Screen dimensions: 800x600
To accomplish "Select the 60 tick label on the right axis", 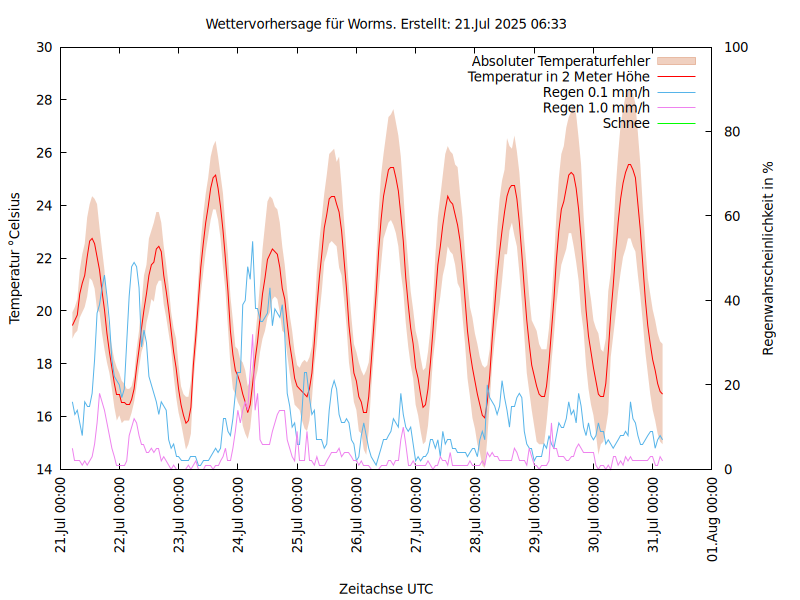I will click(730, 216).
